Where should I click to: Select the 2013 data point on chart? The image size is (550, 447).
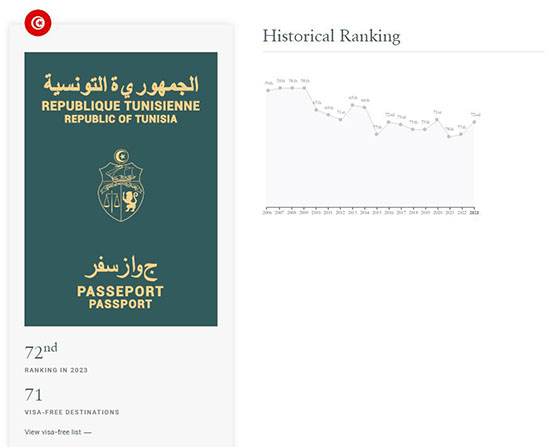tap(353, 105)
